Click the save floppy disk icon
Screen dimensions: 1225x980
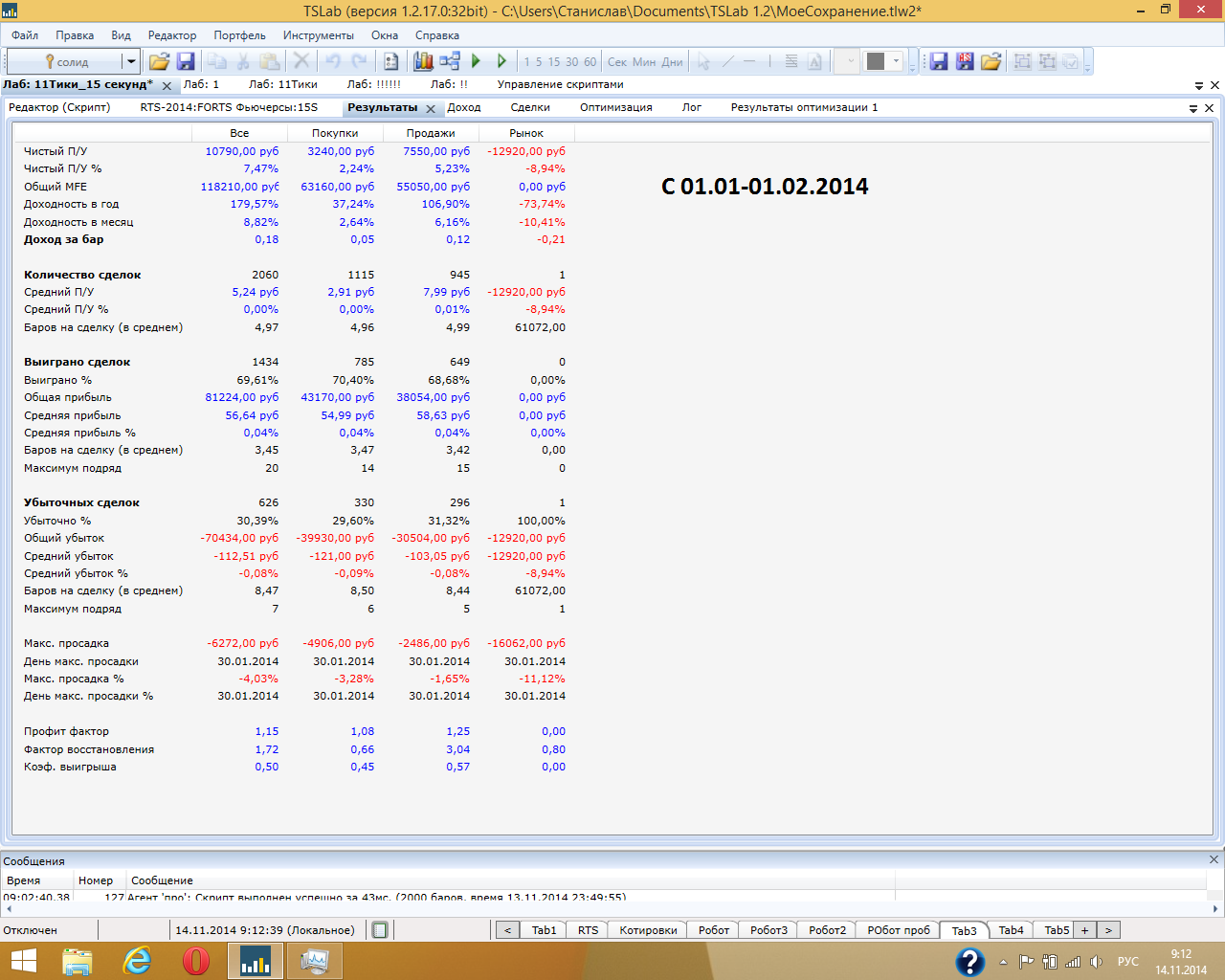pos(186,61)
